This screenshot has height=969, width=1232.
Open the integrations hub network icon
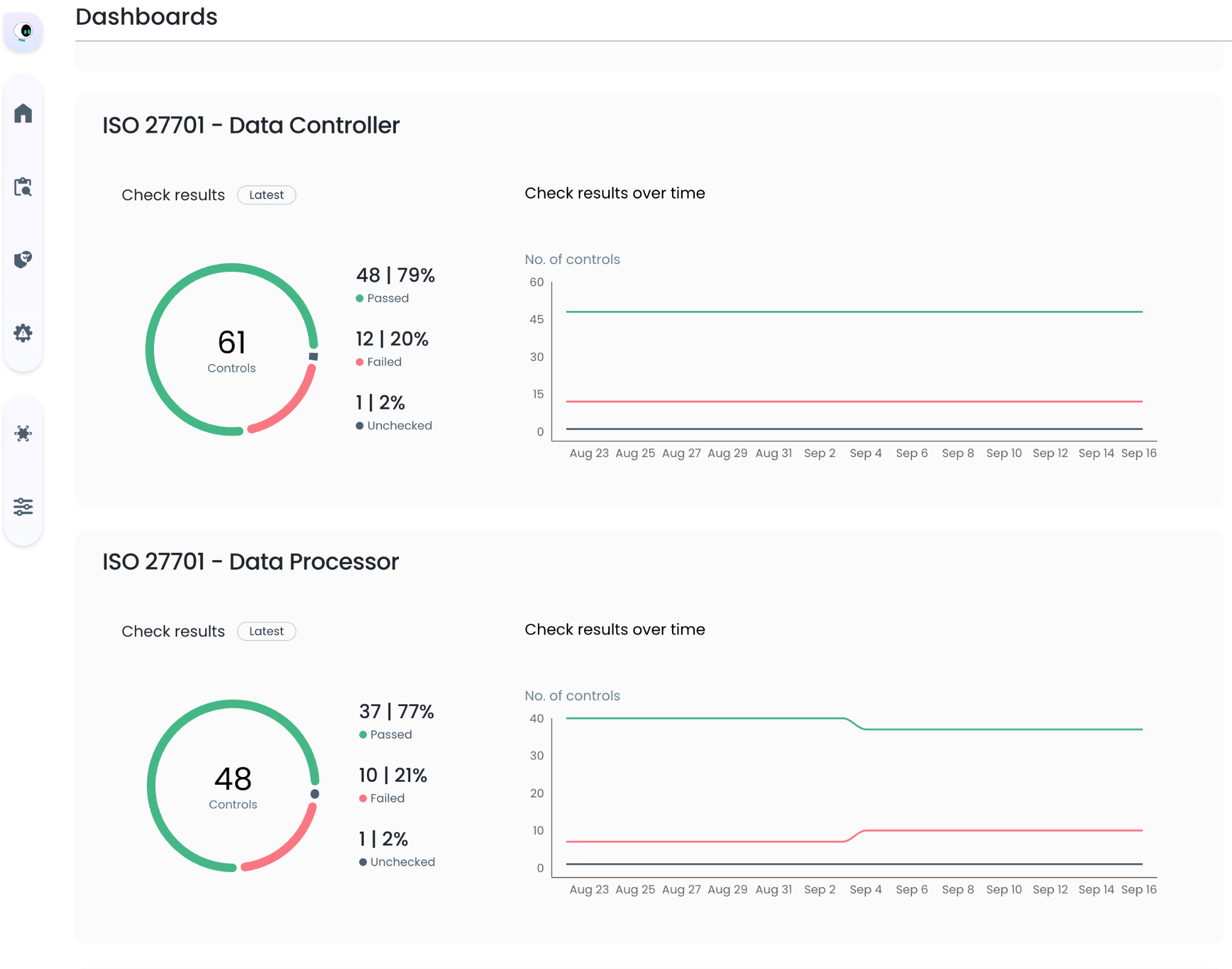23,433
